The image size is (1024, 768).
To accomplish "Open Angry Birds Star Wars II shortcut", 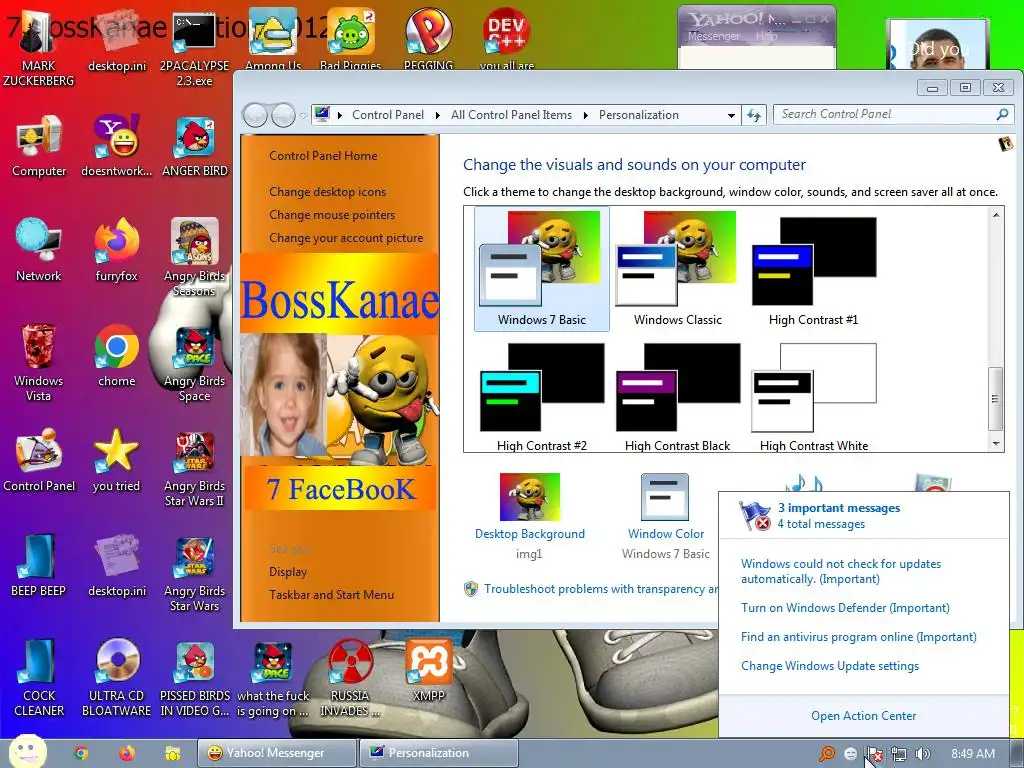I will tap(195, 468).
